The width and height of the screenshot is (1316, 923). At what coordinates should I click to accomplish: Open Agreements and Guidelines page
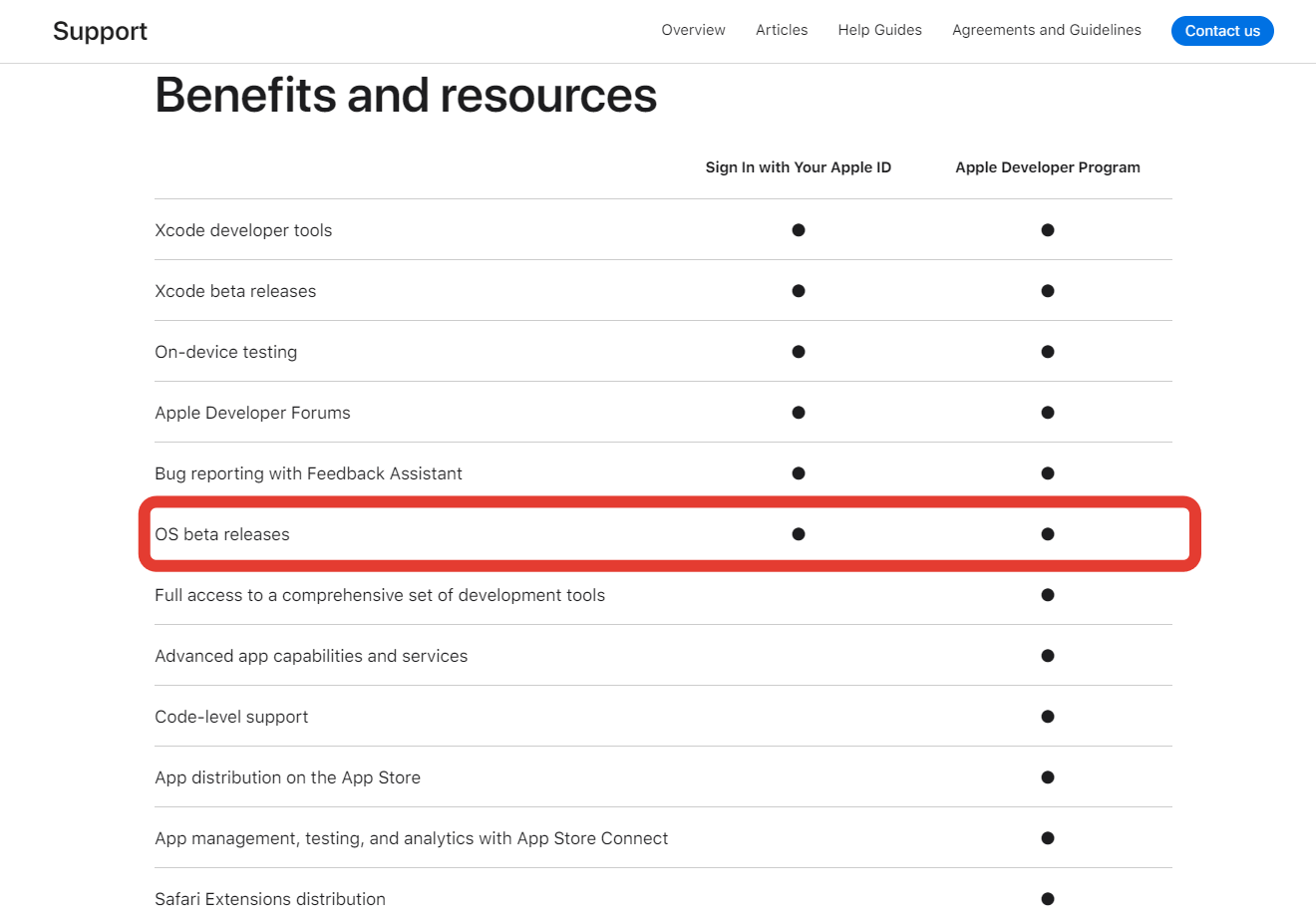pos(1046,30)
